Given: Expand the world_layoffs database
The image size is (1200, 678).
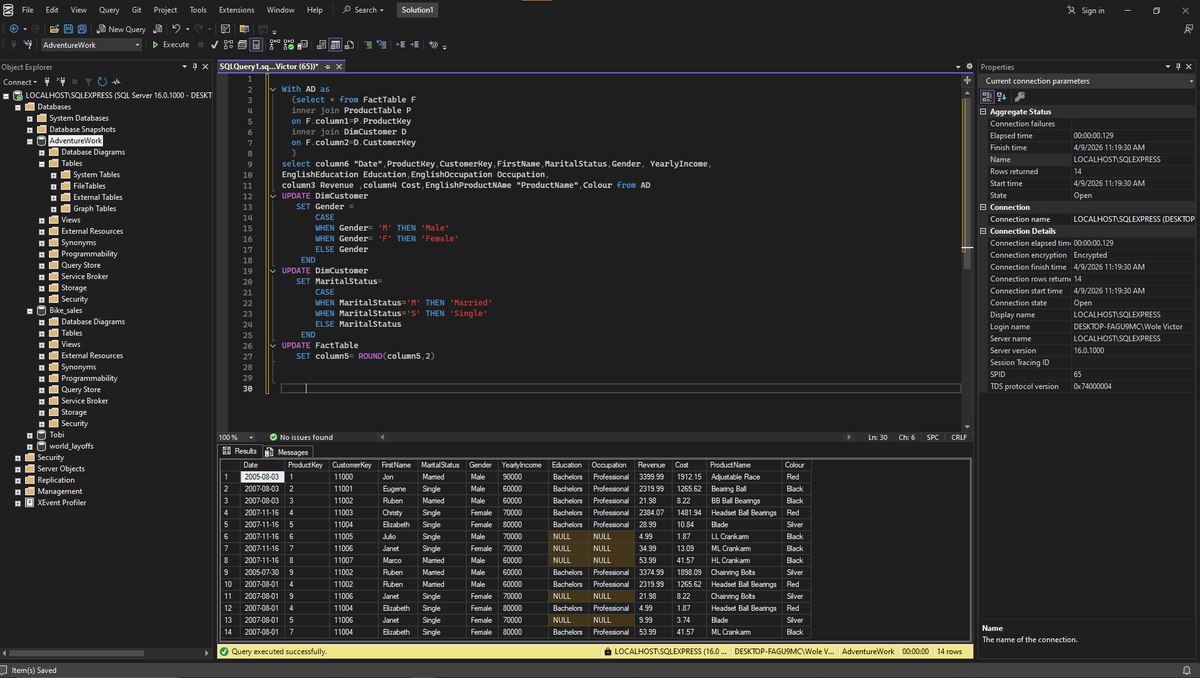Looking at the screenshot, I should click(x=30, y=446).
